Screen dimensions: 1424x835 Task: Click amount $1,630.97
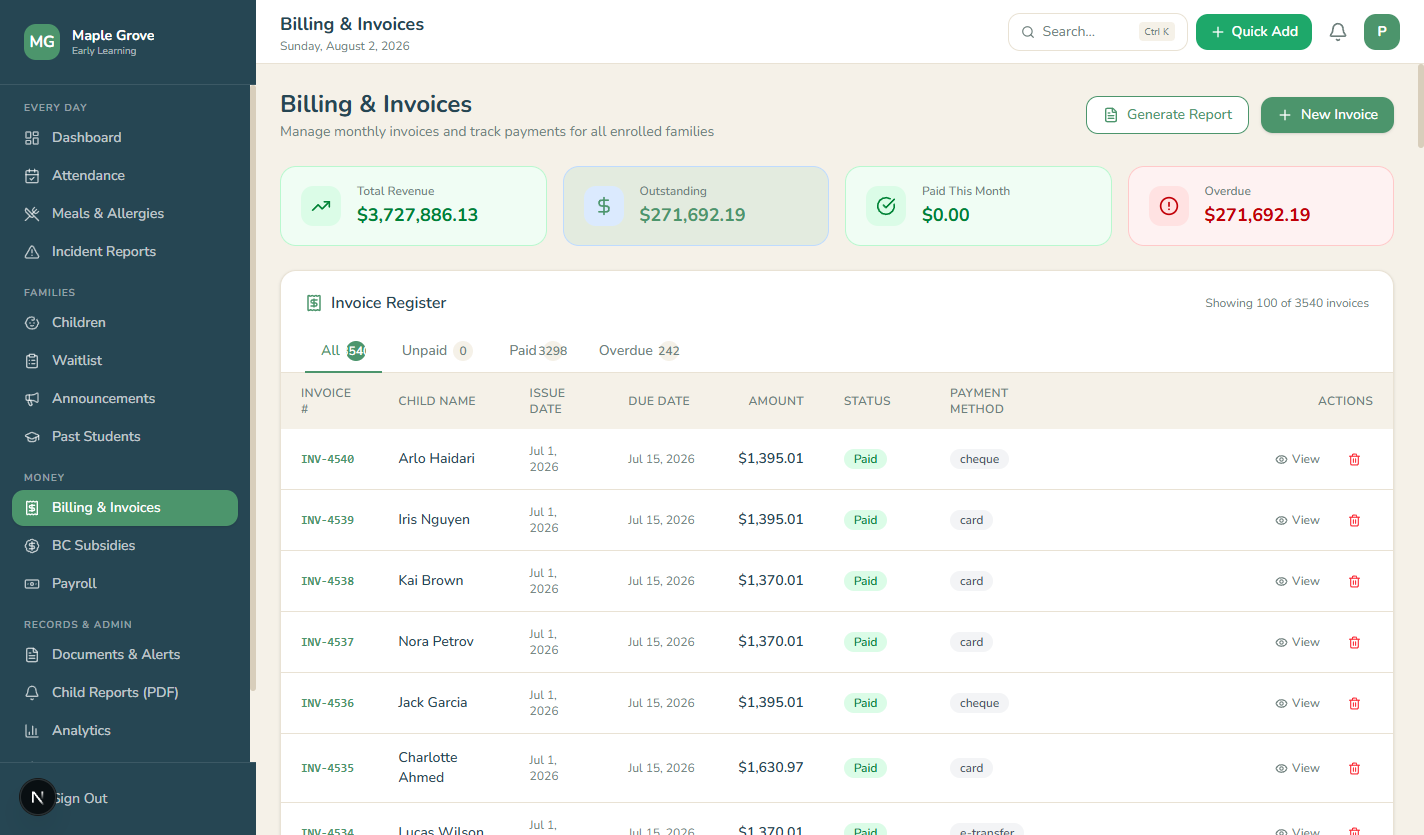coord(771,768)
